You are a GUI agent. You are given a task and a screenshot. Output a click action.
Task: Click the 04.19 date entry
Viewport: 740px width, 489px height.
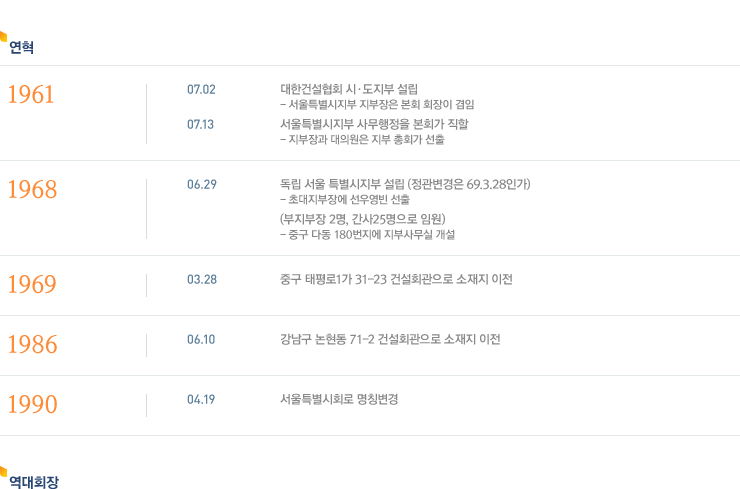coord(201,399)
